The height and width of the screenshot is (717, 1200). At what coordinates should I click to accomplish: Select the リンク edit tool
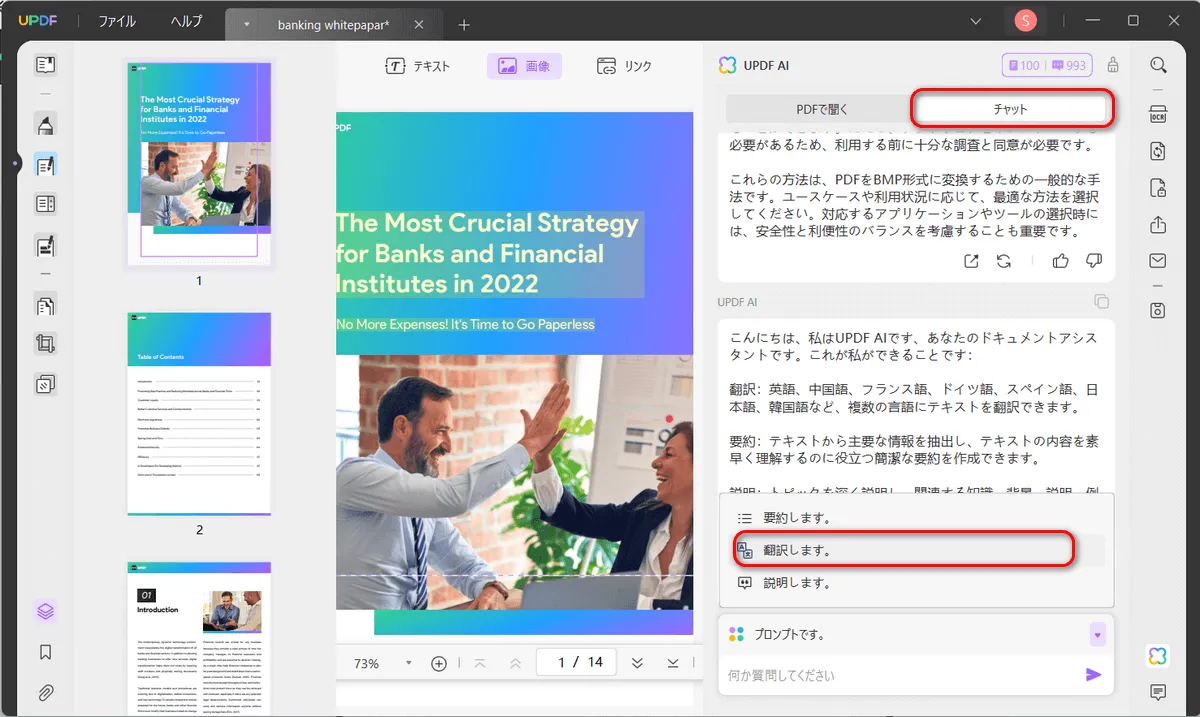(x=624, y=66)
